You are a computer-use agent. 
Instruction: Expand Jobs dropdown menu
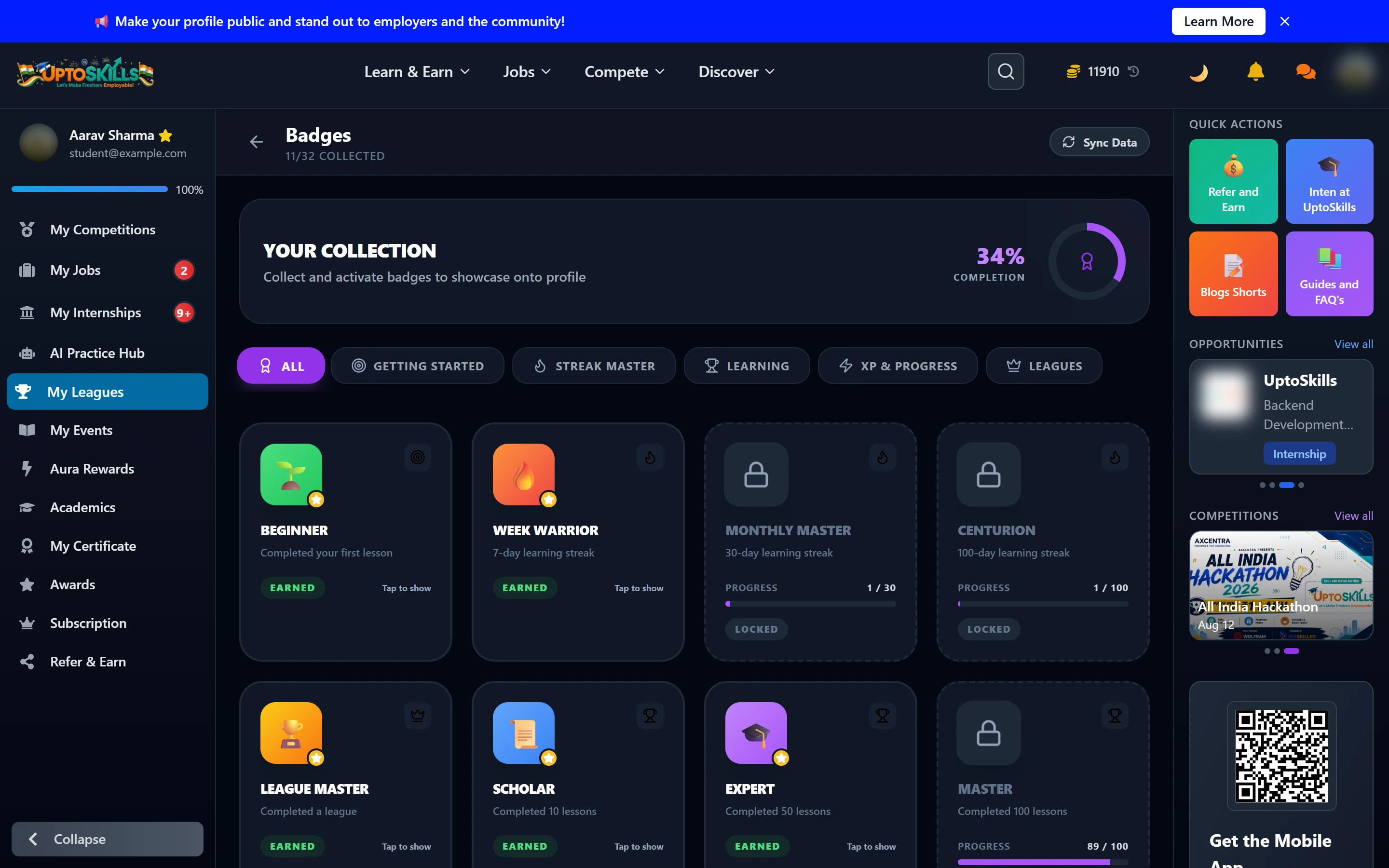click(x=526, y=72)
